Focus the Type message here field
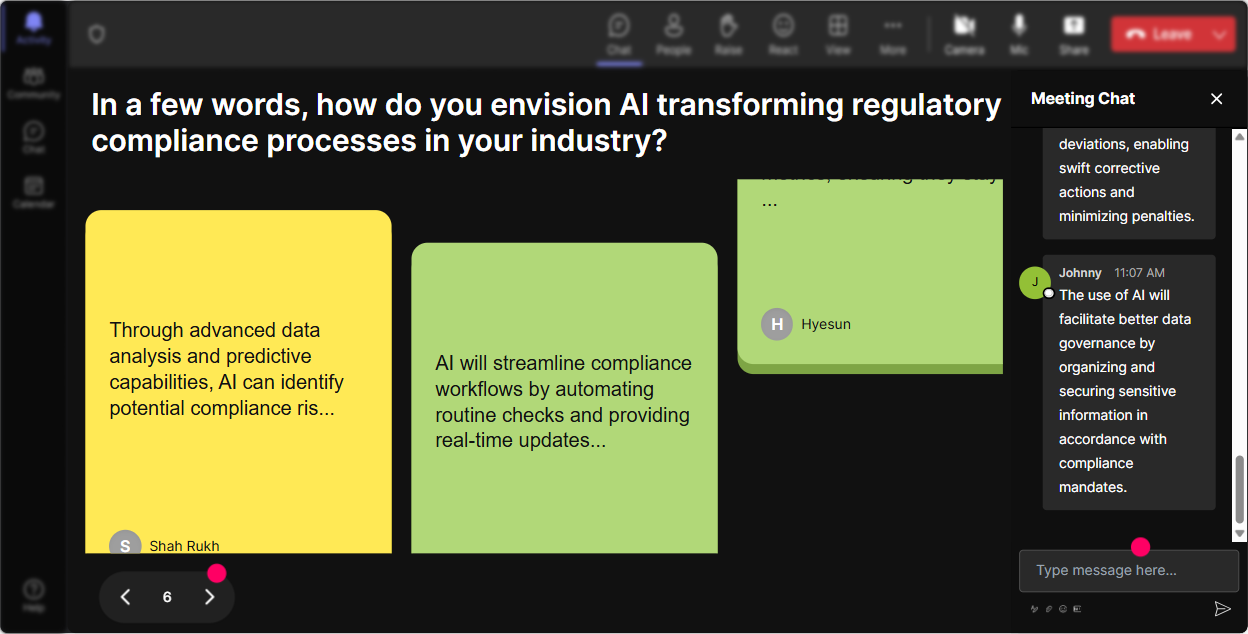 coord(1129,570)
